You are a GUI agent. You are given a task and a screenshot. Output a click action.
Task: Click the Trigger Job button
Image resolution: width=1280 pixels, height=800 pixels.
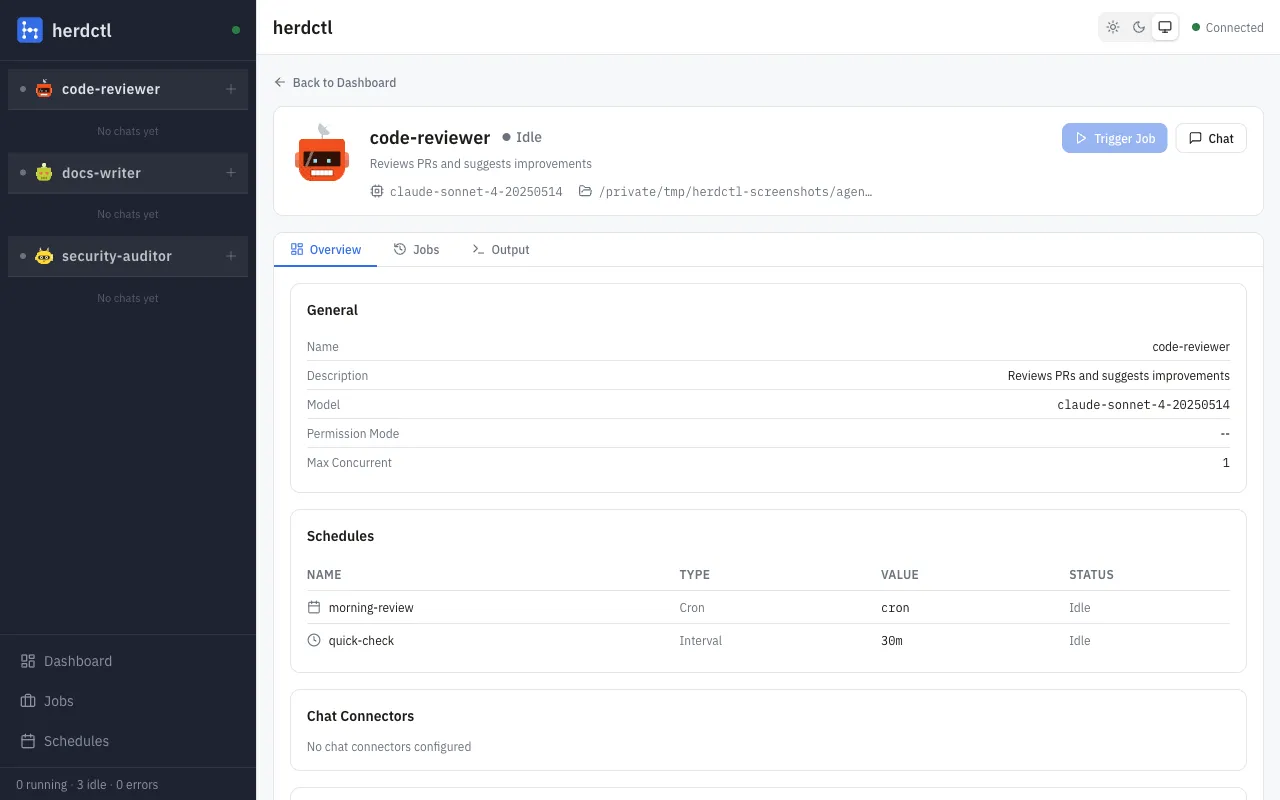point(1114,138)
